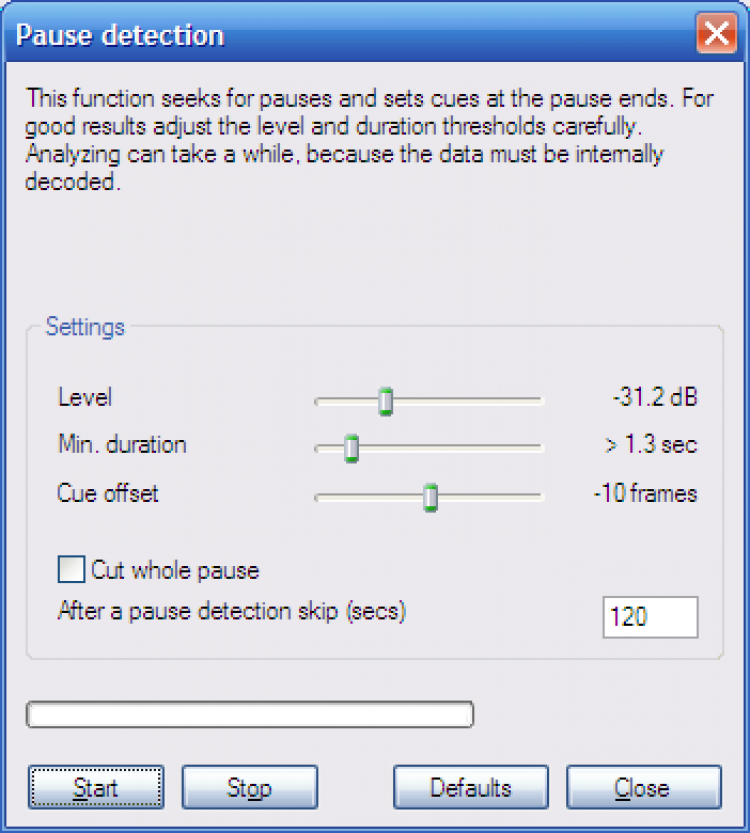Focus the pause skip seconds input field
This screenshot has height=833, width=750.
[x=650, y=617]
